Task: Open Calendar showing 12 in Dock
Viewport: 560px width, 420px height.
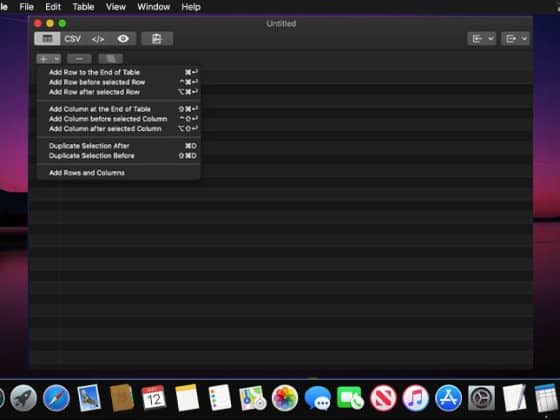Action: coord(154,398)
